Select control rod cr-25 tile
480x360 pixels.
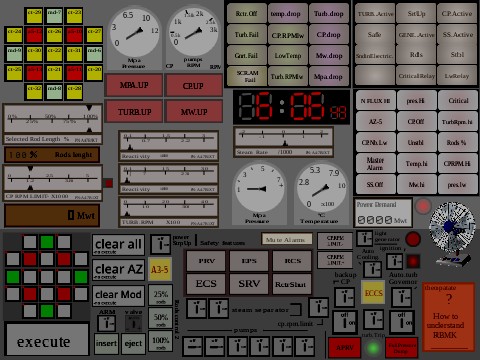click(x=14, y=73)
